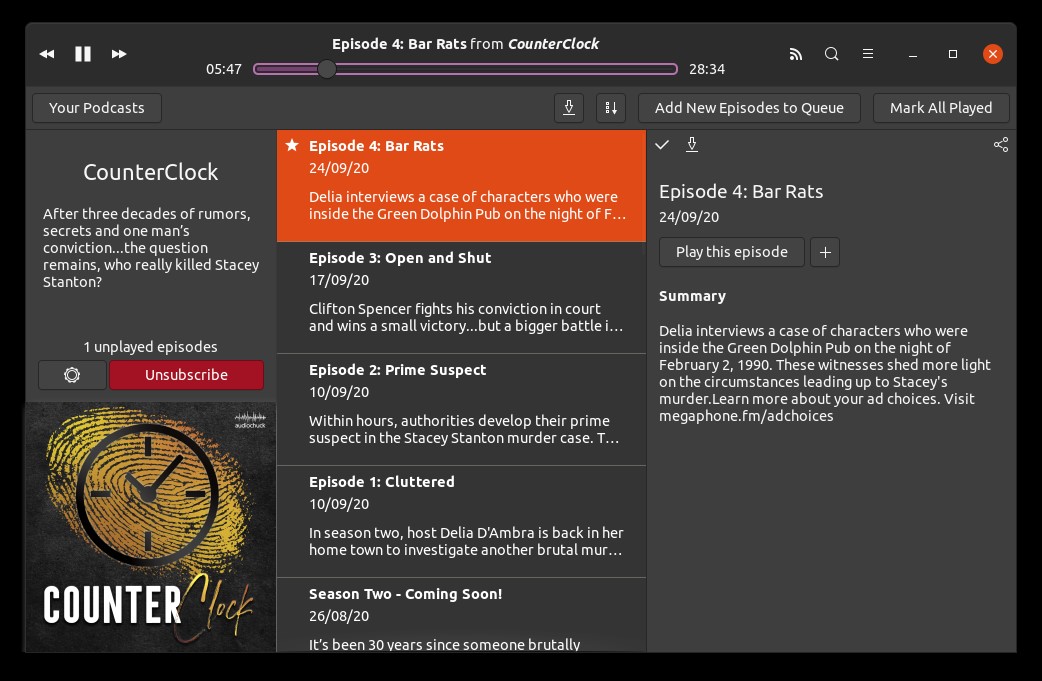Share the episode using the share icon
1042x681 pixels.
click(x=1001, y=145)
